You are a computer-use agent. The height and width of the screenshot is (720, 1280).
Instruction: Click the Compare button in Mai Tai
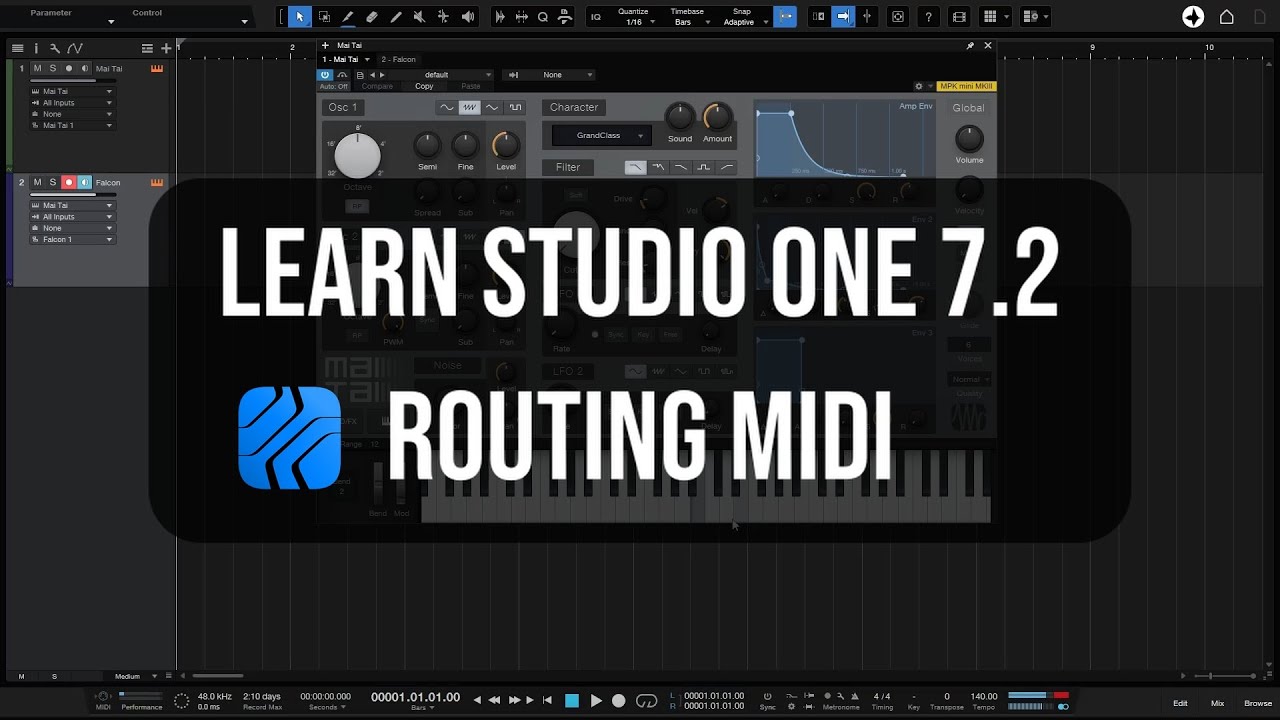(x=377, y=86)
